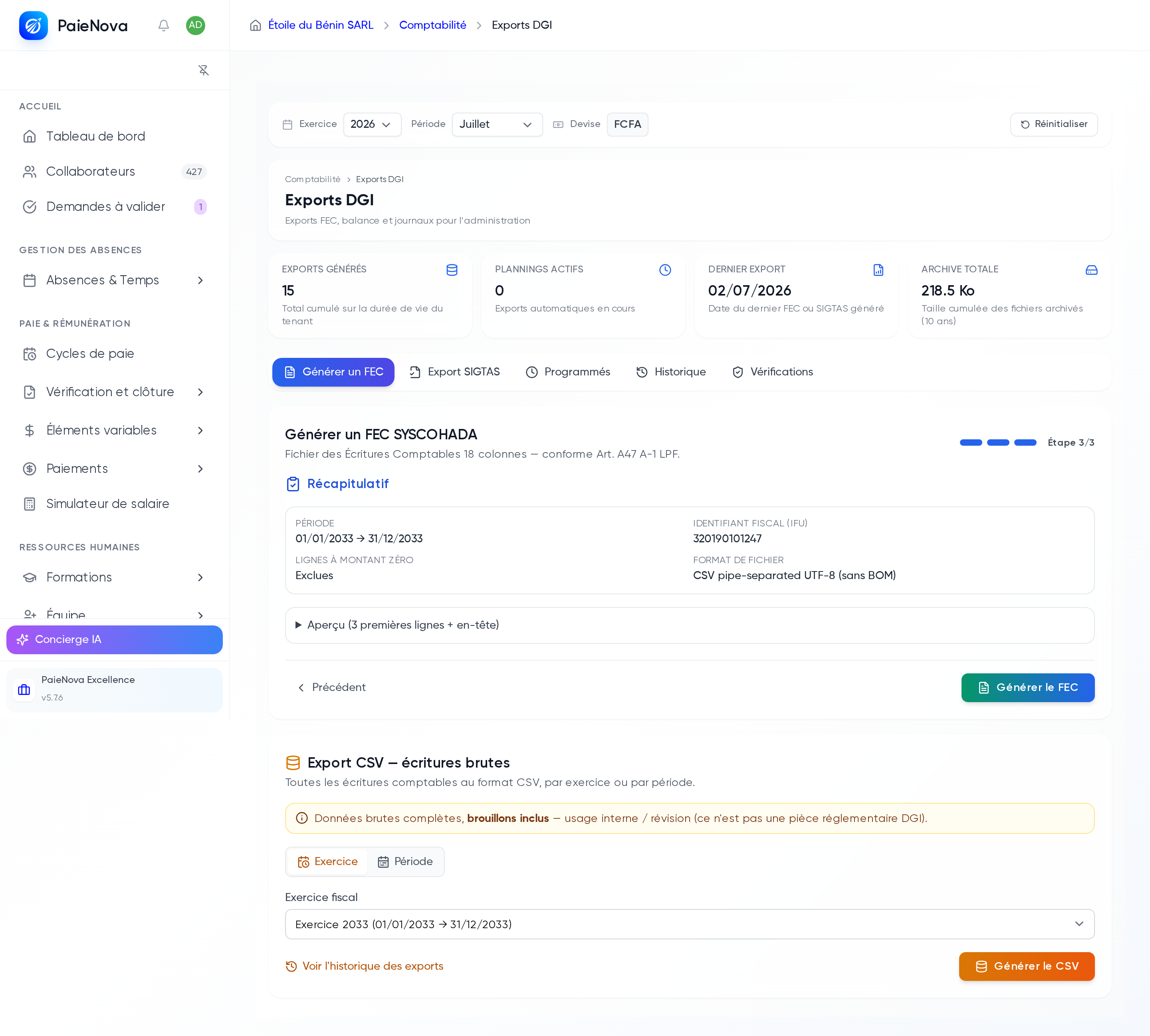Switch to the Export SIGTAS tab
1150x1036 pixels.
point(455,372)
